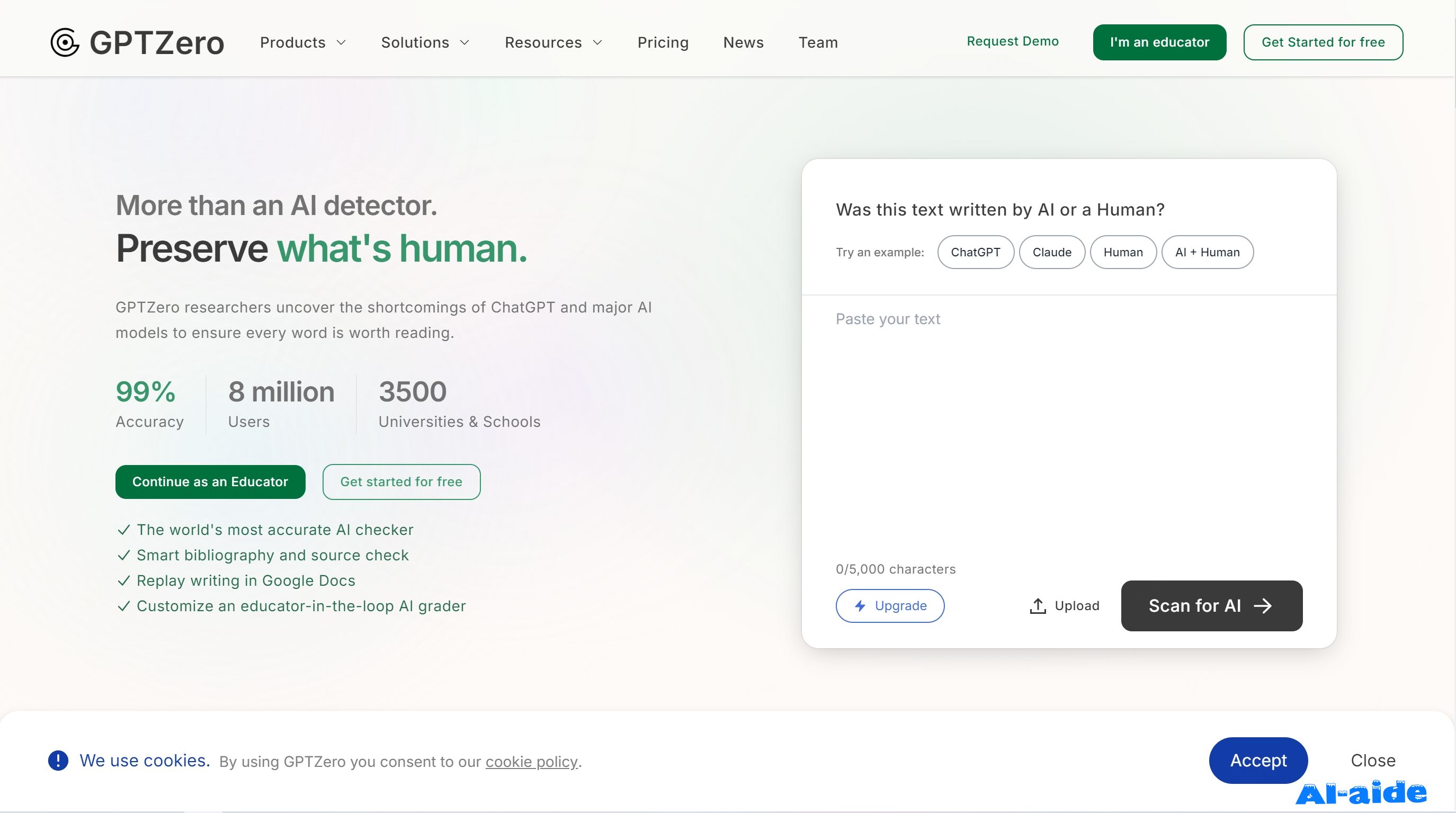The height and width of the screenshot is (813, 1456).
Task: Click Get Started for free in header
Action: pos(1323,42)
